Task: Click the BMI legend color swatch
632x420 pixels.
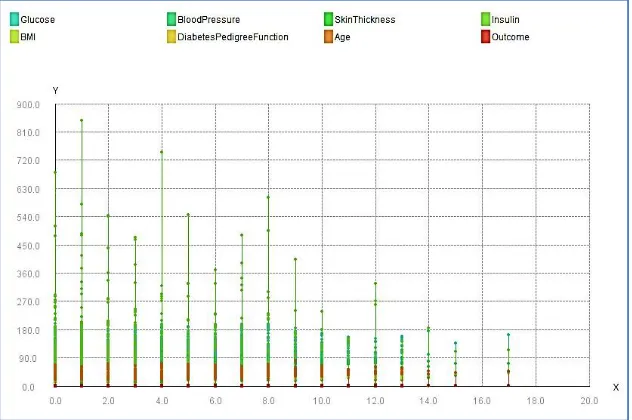Action: click(x=15, y=37)
